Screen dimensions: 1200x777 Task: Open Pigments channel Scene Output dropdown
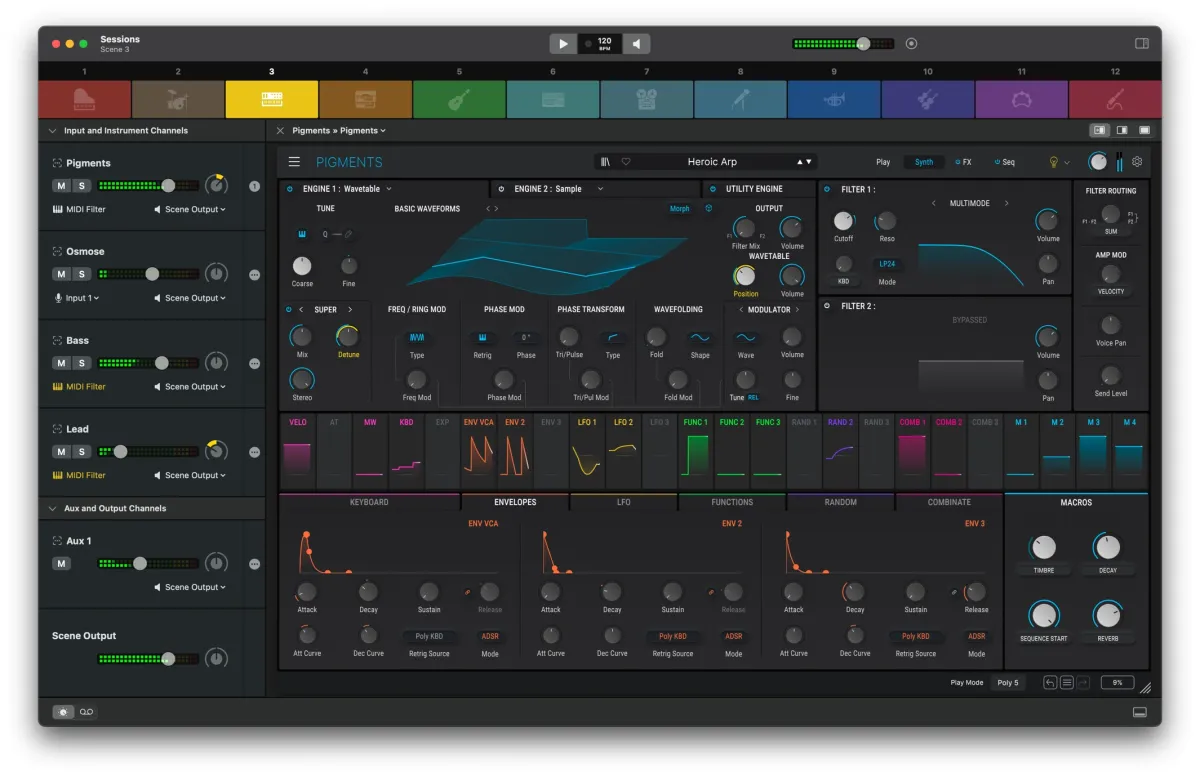pos(190,210)
